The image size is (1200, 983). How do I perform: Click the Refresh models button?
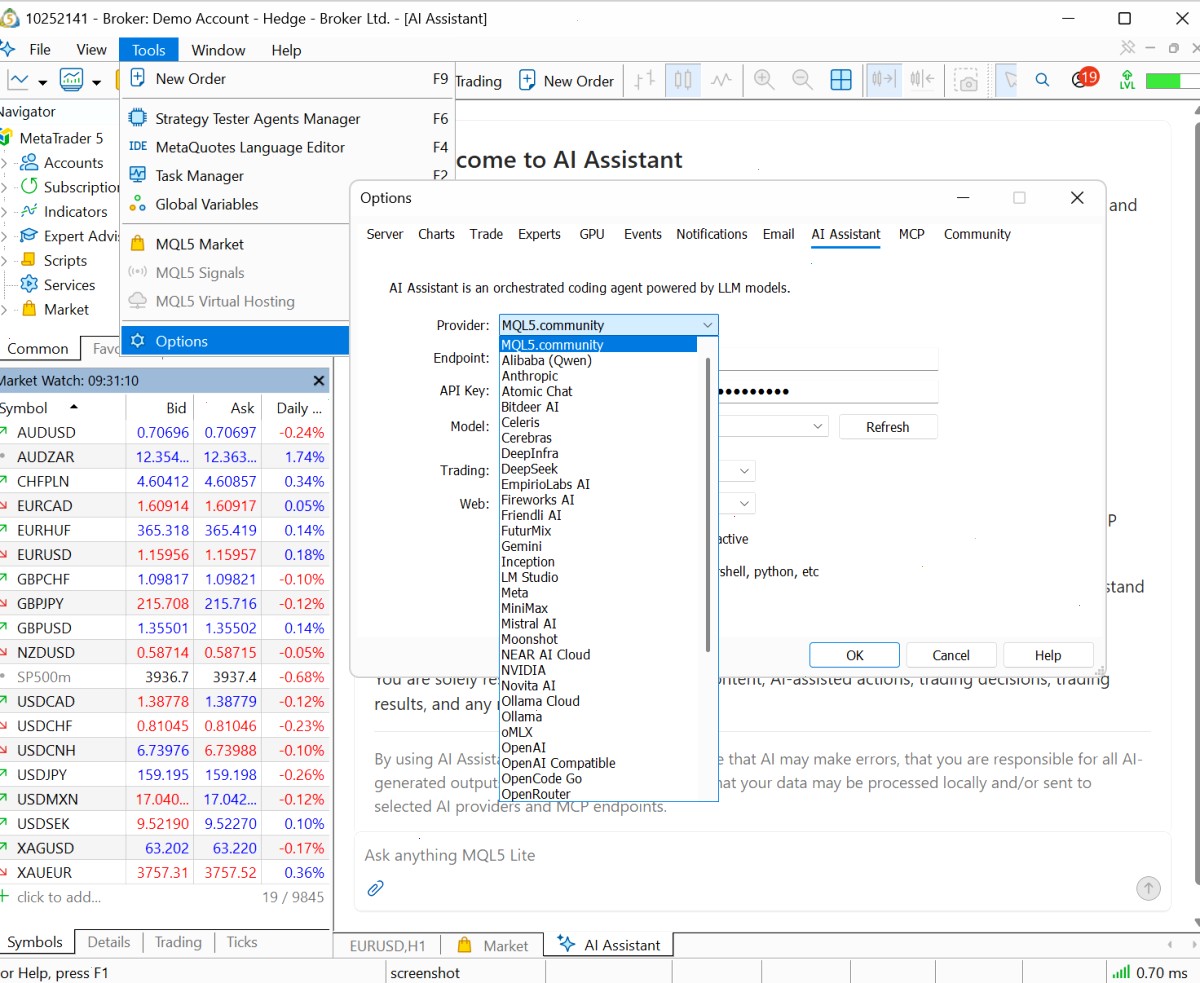click(888, 427)
